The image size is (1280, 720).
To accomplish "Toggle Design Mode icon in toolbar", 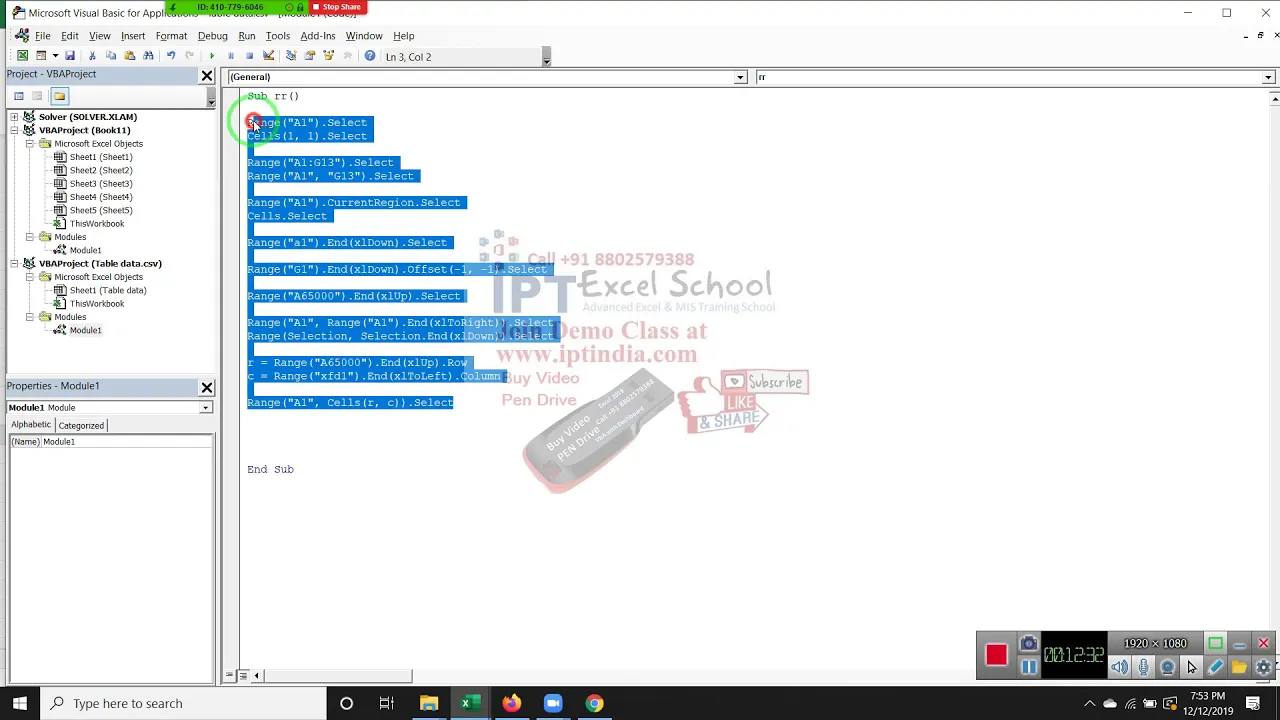I will [268, 56].
